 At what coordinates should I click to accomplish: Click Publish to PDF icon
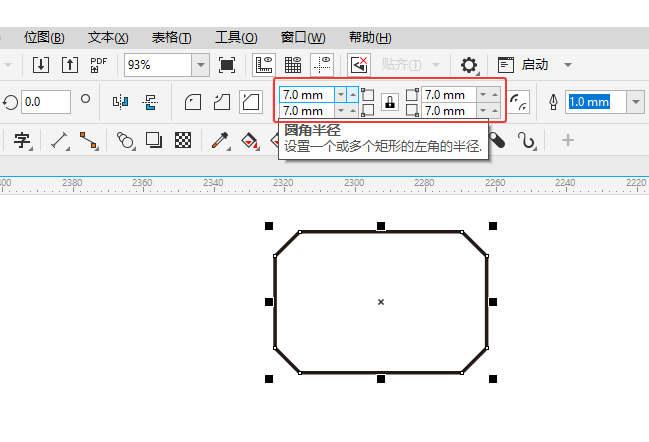99,65
